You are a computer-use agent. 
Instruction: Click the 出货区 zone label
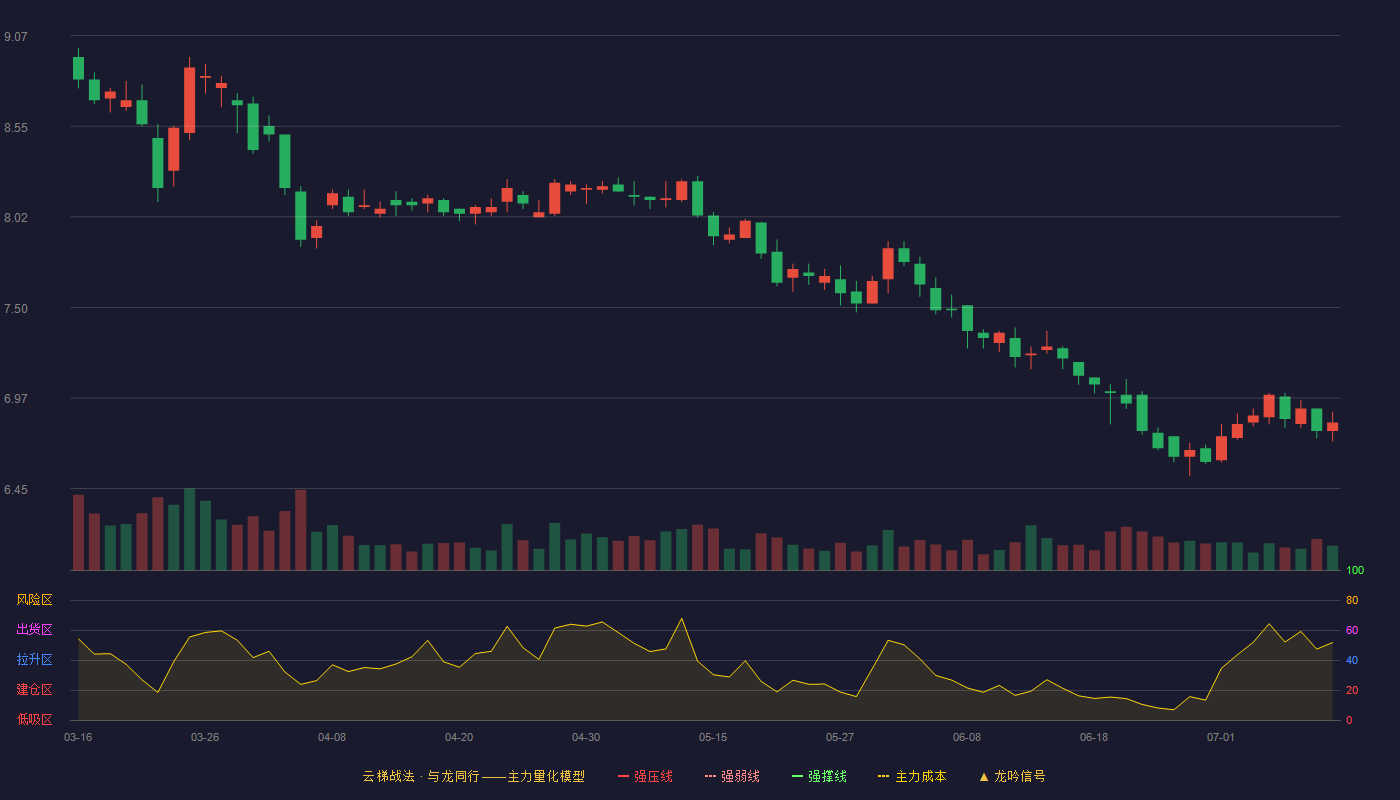point(34,630)
